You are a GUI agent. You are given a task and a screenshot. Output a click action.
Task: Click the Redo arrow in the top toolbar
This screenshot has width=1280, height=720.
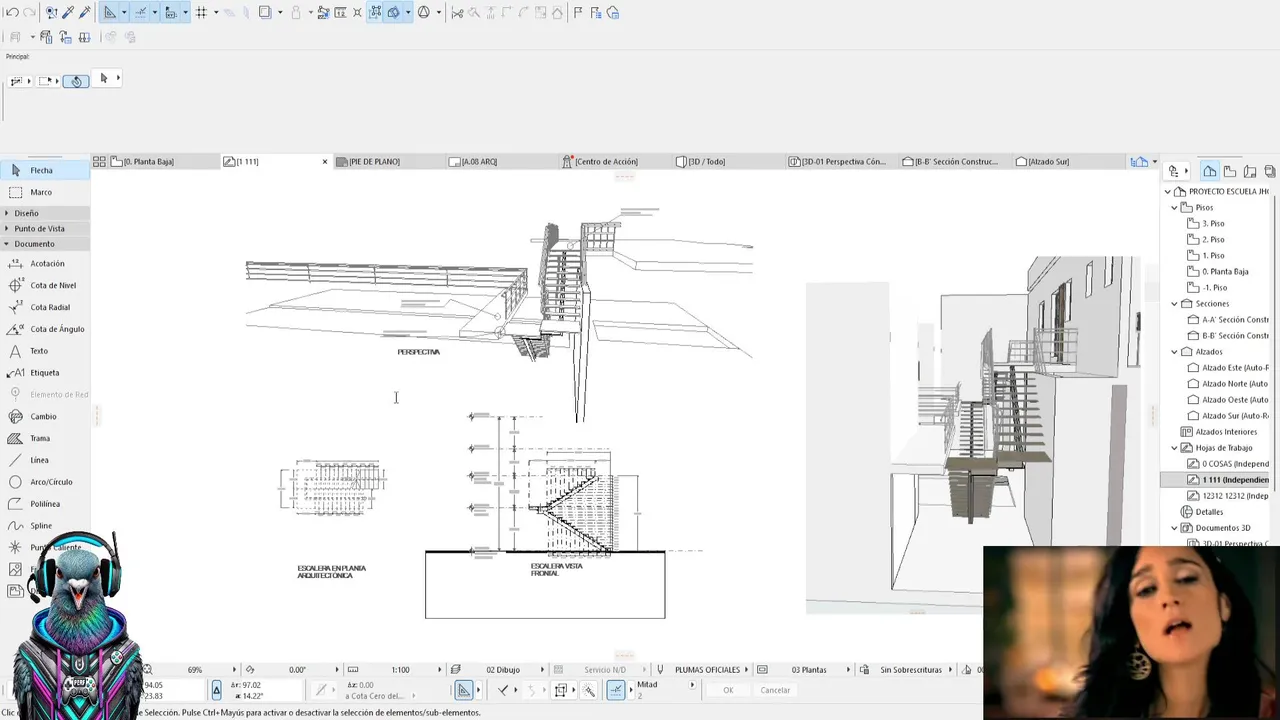tap(30, 13)
